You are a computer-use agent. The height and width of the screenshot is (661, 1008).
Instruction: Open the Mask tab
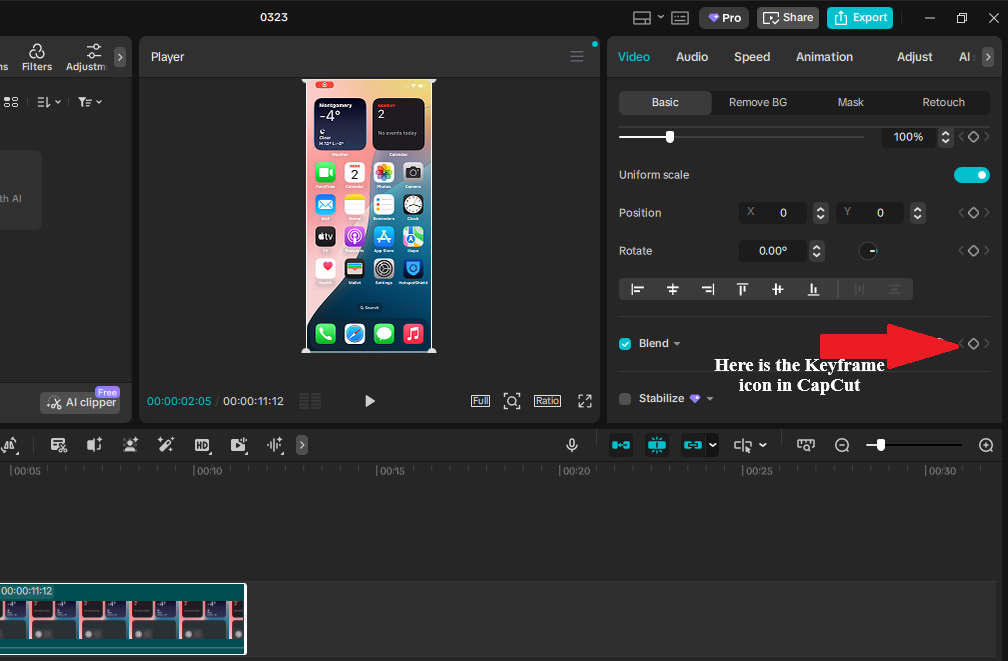coord(851,102)
